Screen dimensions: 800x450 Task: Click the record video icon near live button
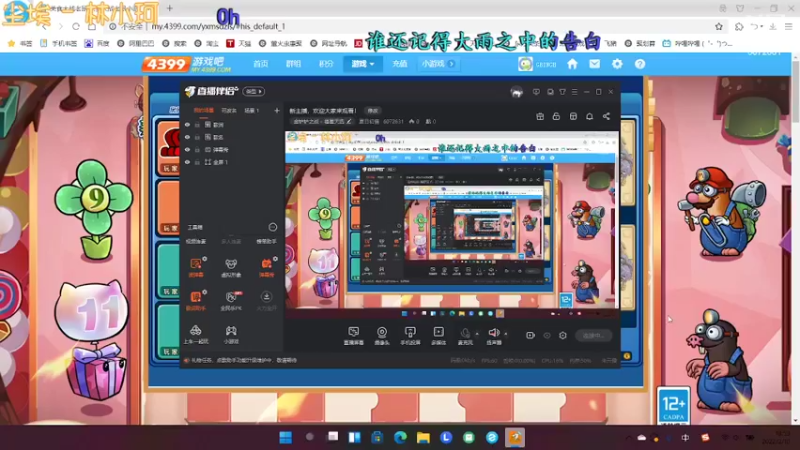tap(530, 335)
